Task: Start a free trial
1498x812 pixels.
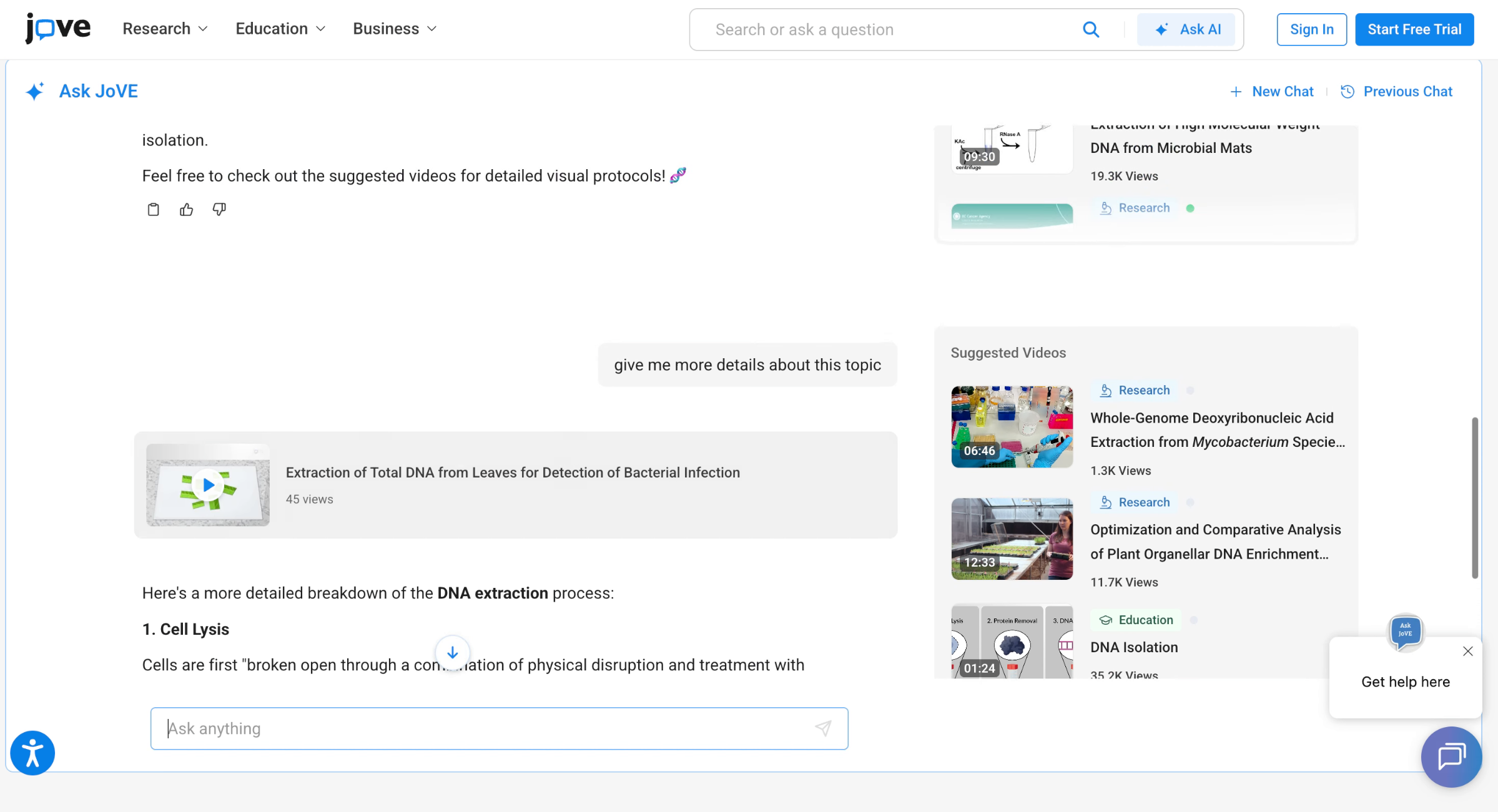Action: [x=1414, y=29]
